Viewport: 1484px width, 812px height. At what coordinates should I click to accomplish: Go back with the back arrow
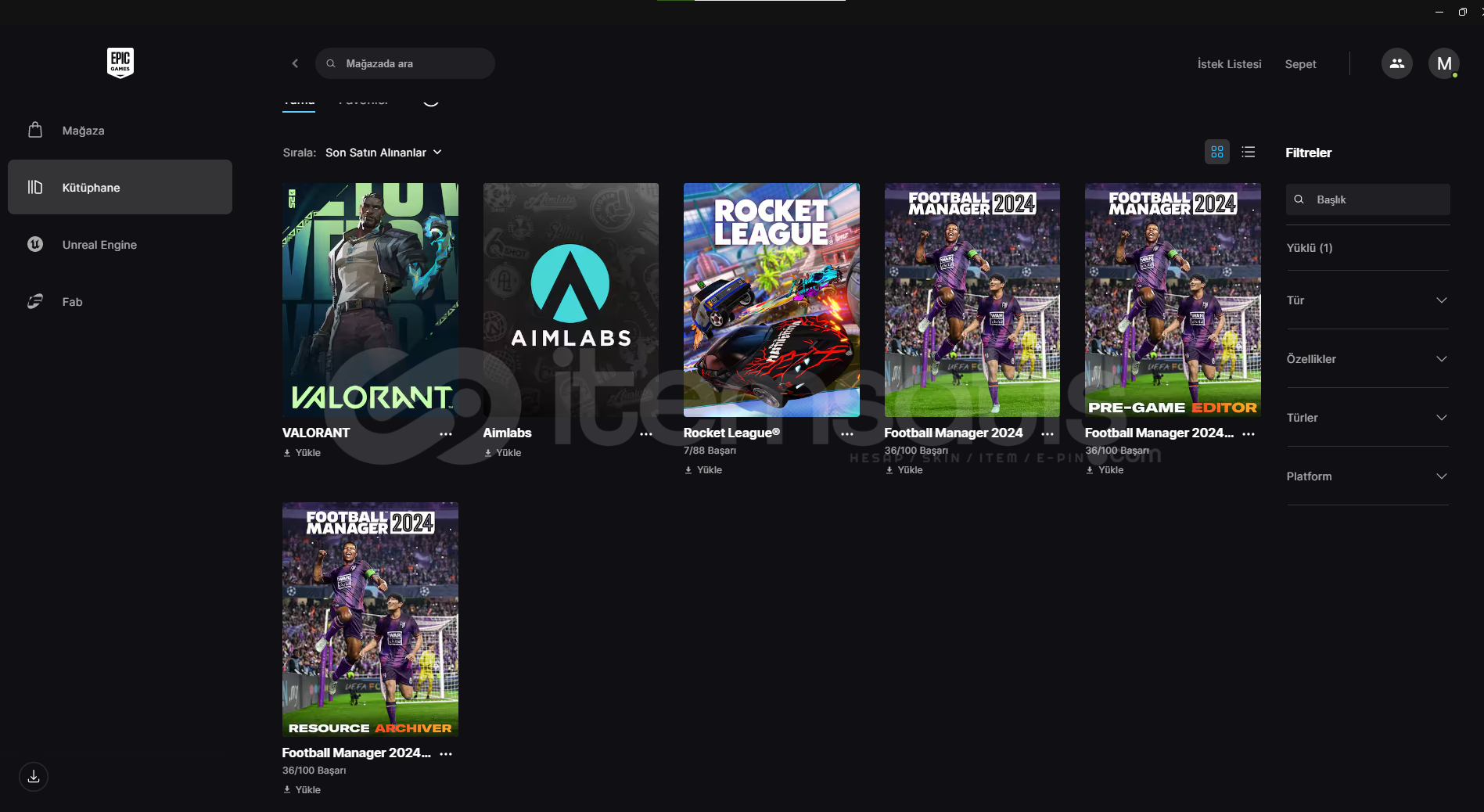[295, 63]
